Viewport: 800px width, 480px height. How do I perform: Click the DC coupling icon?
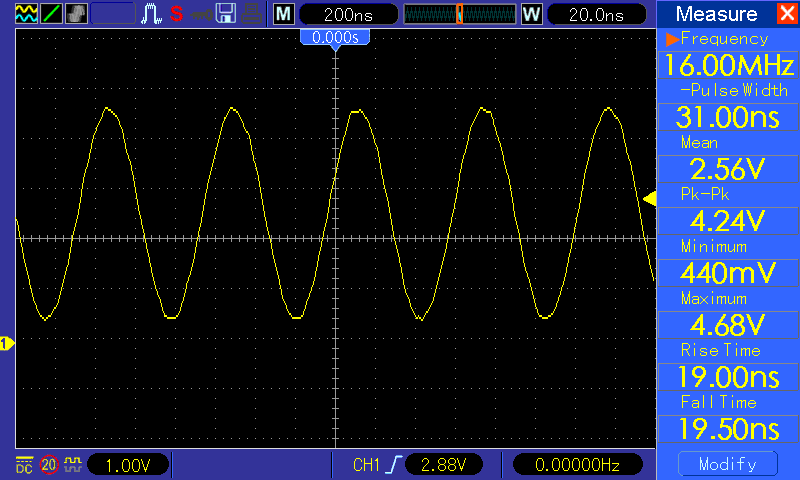24,464
